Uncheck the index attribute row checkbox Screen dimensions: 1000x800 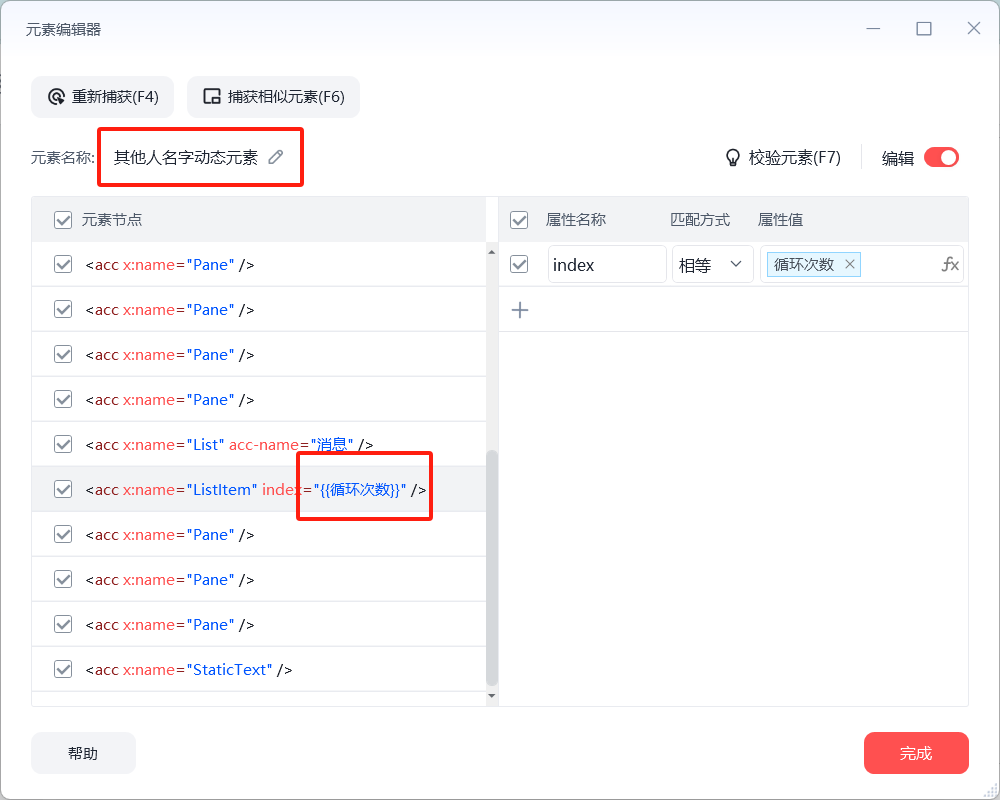519,264
